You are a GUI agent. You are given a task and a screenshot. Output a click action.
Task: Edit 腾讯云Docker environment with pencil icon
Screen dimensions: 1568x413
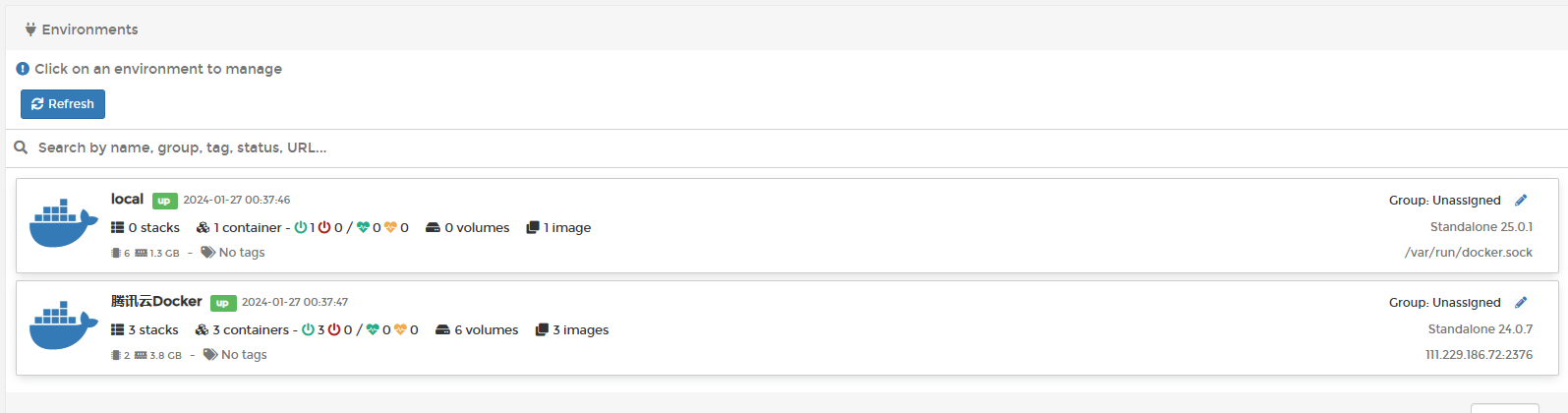click(1521, 303)
